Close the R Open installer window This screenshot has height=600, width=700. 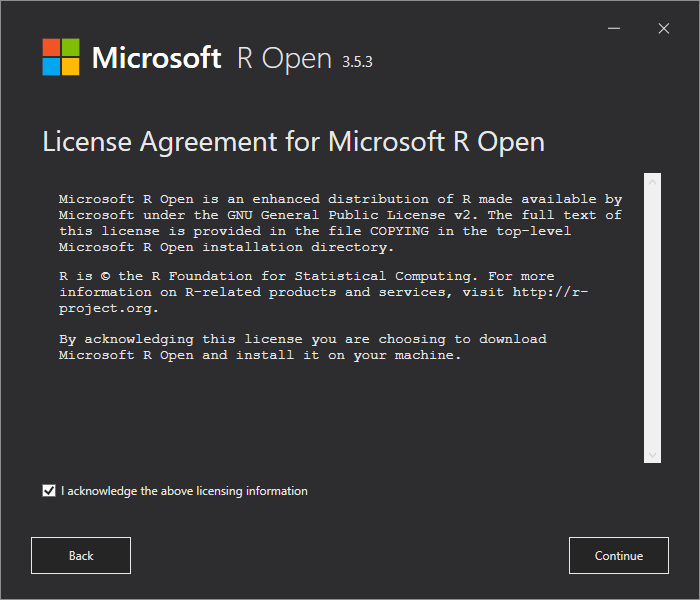[663, 29]
